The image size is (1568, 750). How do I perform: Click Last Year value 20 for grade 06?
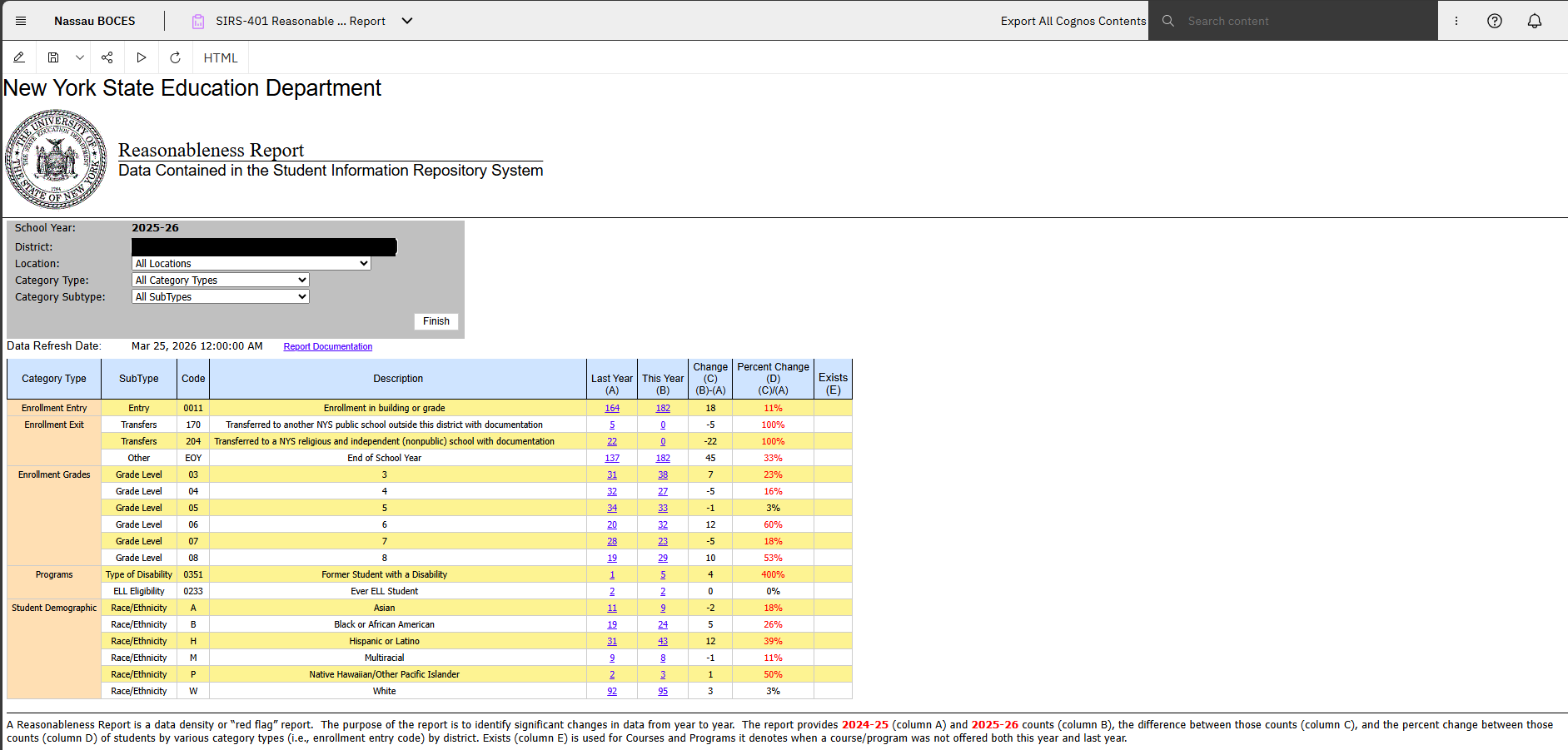(612, 524)
